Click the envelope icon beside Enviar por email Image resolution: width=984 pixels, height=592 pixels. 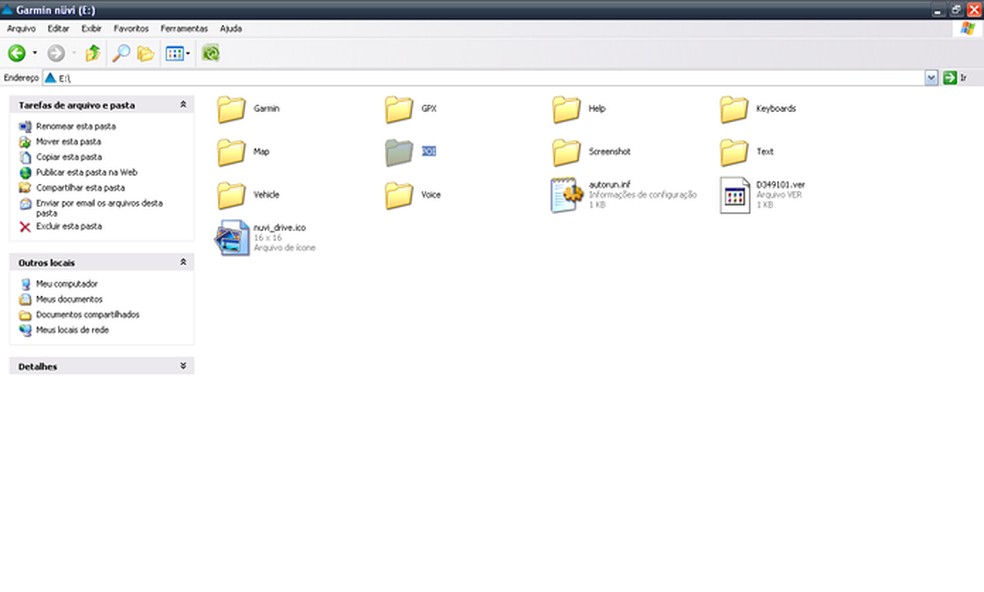pyautogui.click(x=25, y=204)
